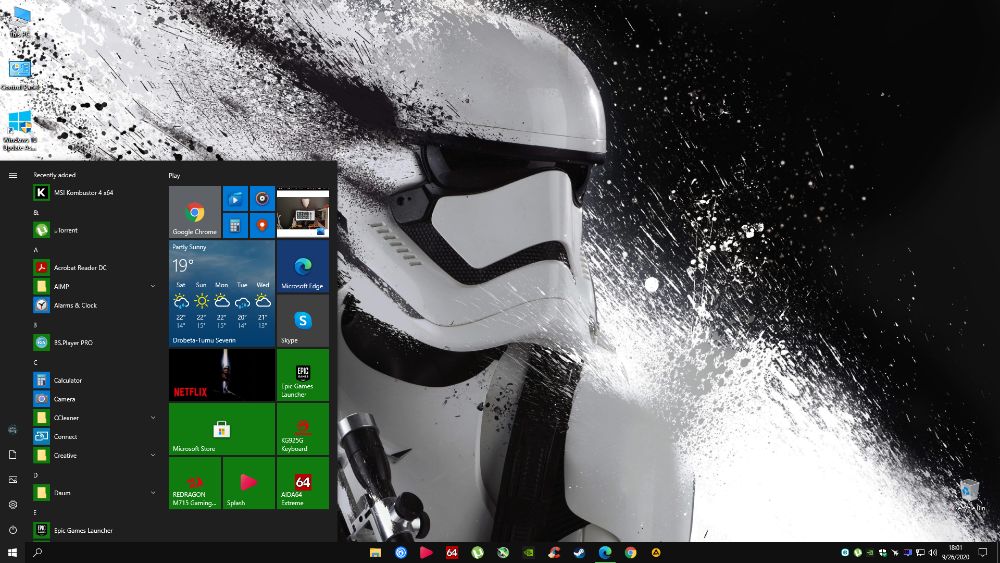1000x563 pixels.
Task: Launch the AIDA64 Extreme tile
Action: point(302,483)
